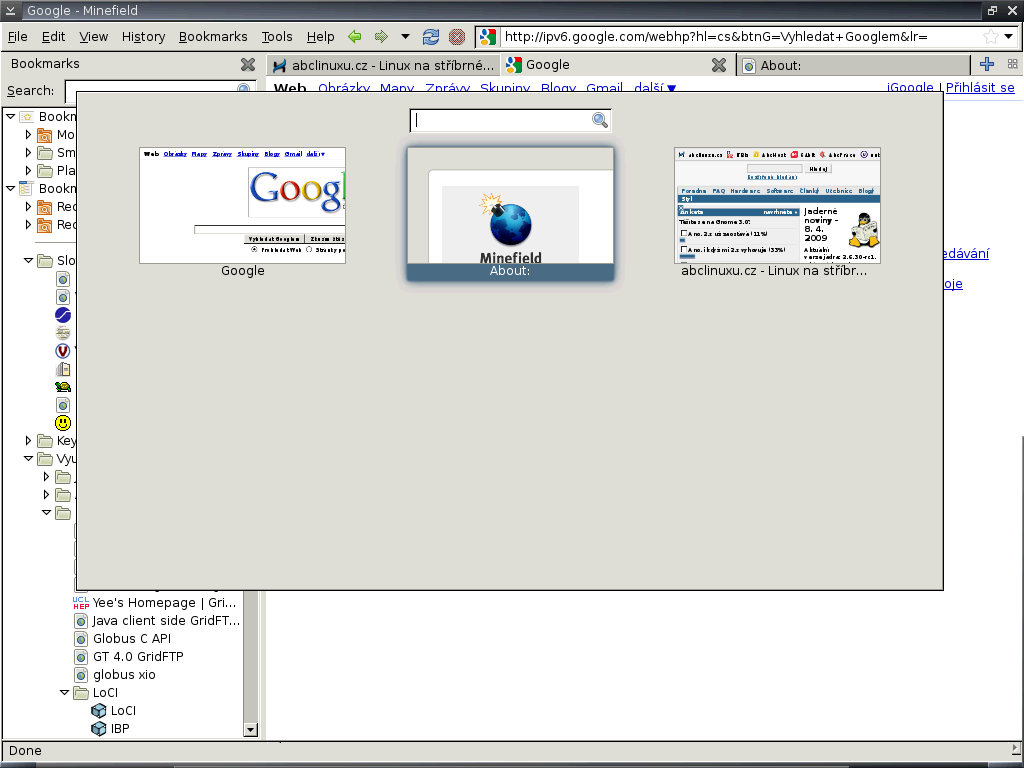Click the page icon beside Globus C API

pos(81,639)
